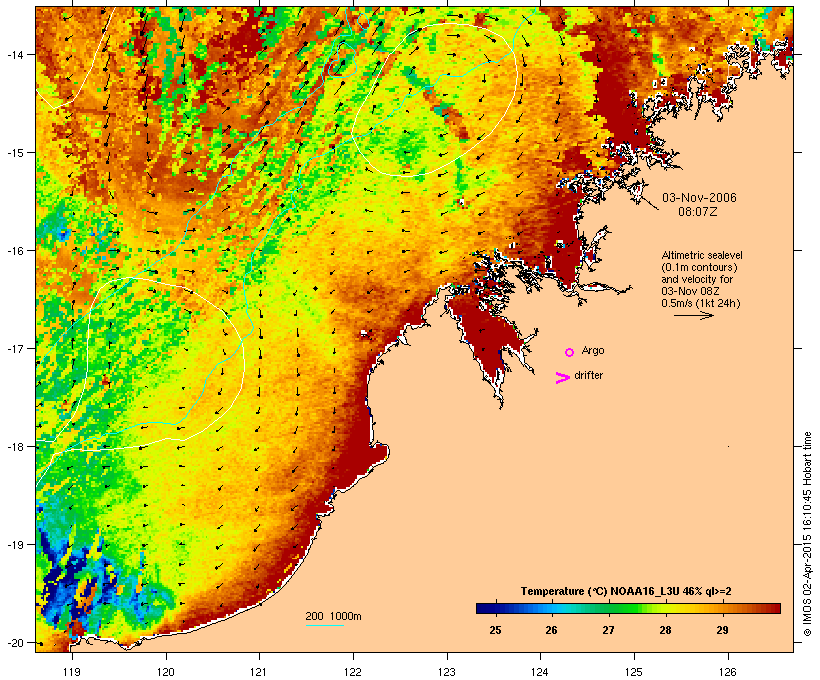Click the magenta drifter arrow symbol

(x=562, y=378)
